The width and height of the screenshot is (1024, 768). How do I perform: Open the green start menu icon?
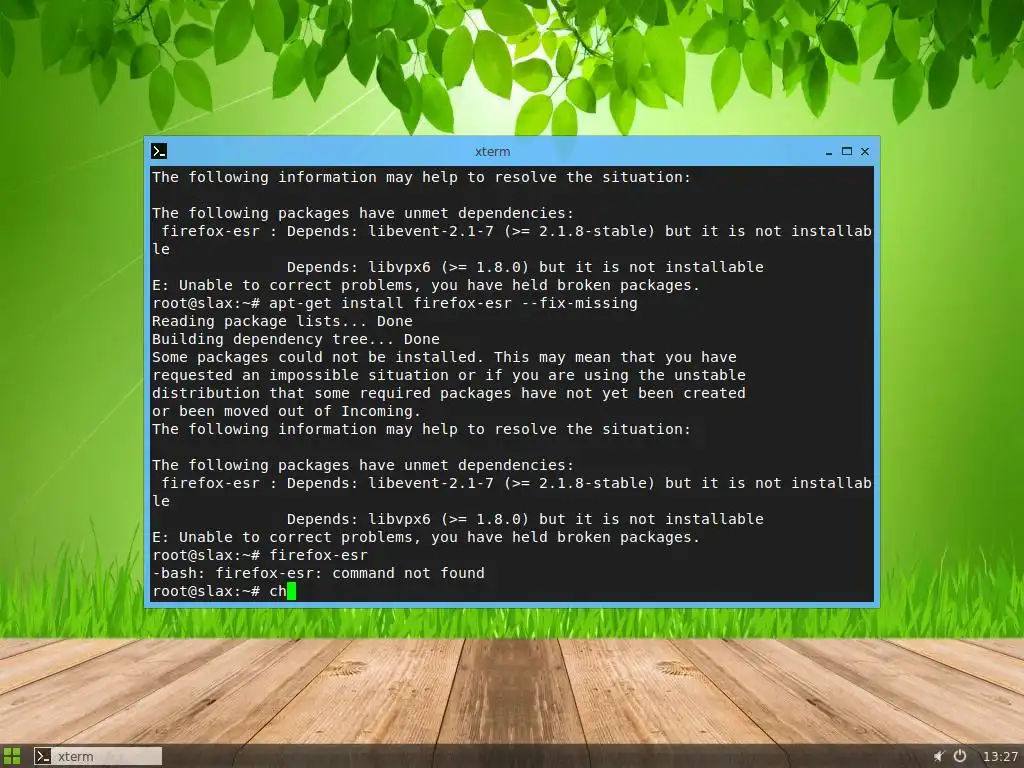point(12,756)
